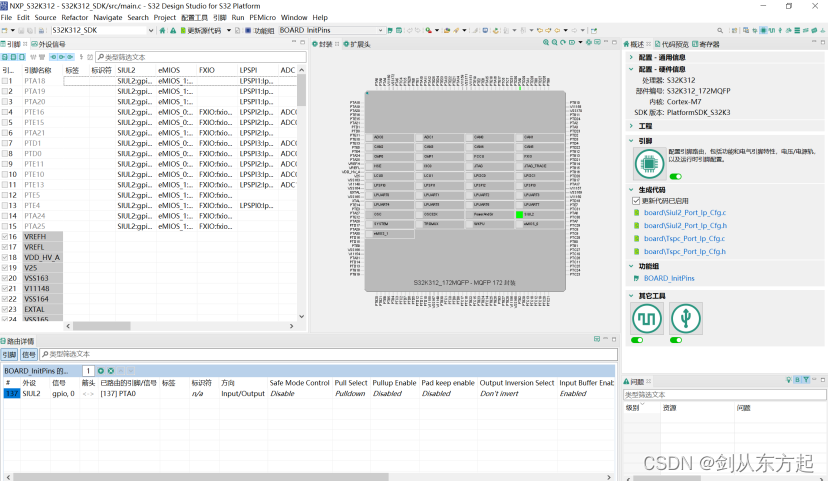This screenshot has width=829, height=482.
Task: Select the green SIUL2 peripheral block on chip
Action: (x=539, y=215)
